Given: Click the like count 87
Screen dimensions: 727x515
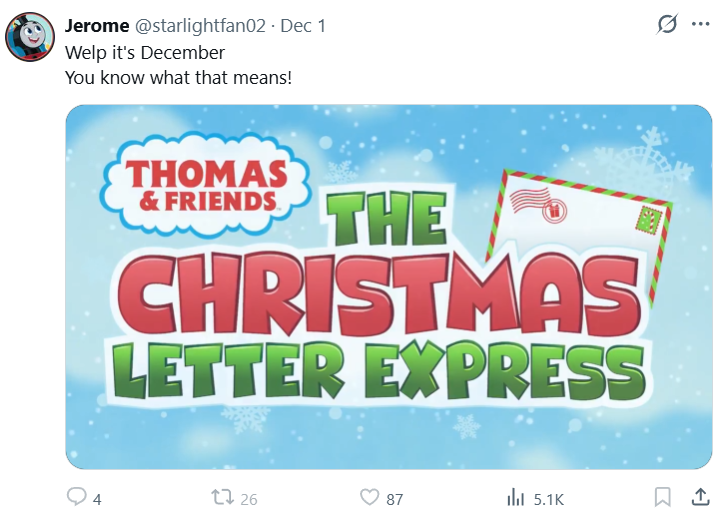Looking at the screenshot, I should [x=395, y=498].
